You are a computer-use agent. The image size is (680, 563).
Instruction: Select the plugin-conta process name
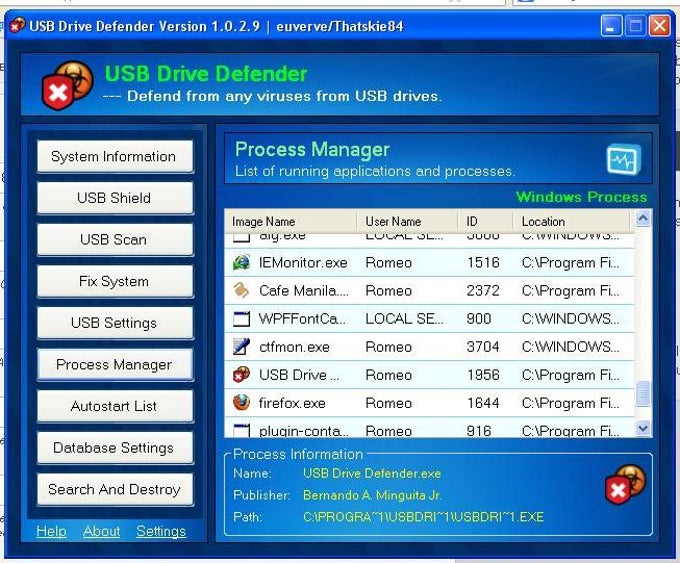point(304,431)
